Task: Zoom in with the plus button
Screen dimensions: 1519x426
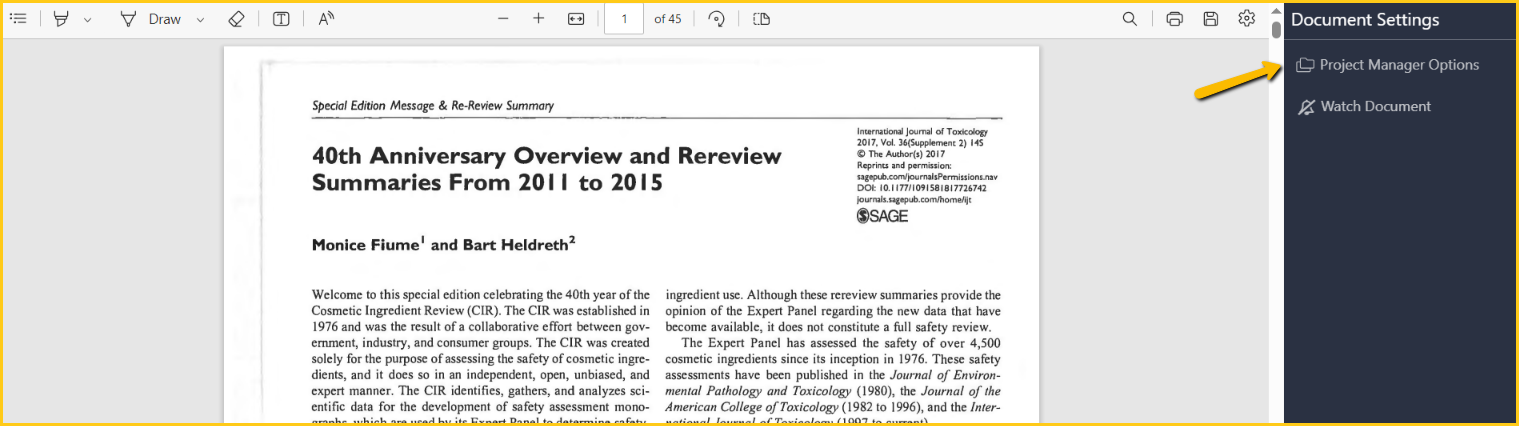Action: (x=539, y=19)
